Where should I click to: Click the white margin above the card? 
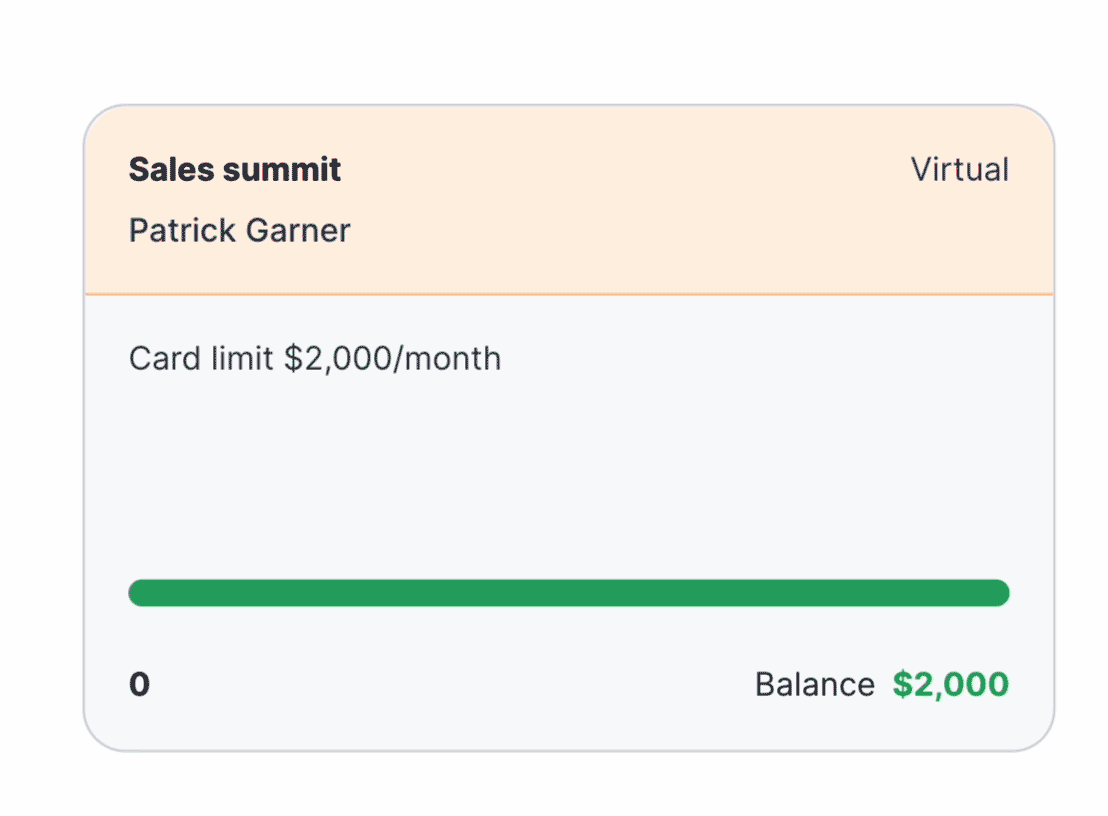pos(569,50)
